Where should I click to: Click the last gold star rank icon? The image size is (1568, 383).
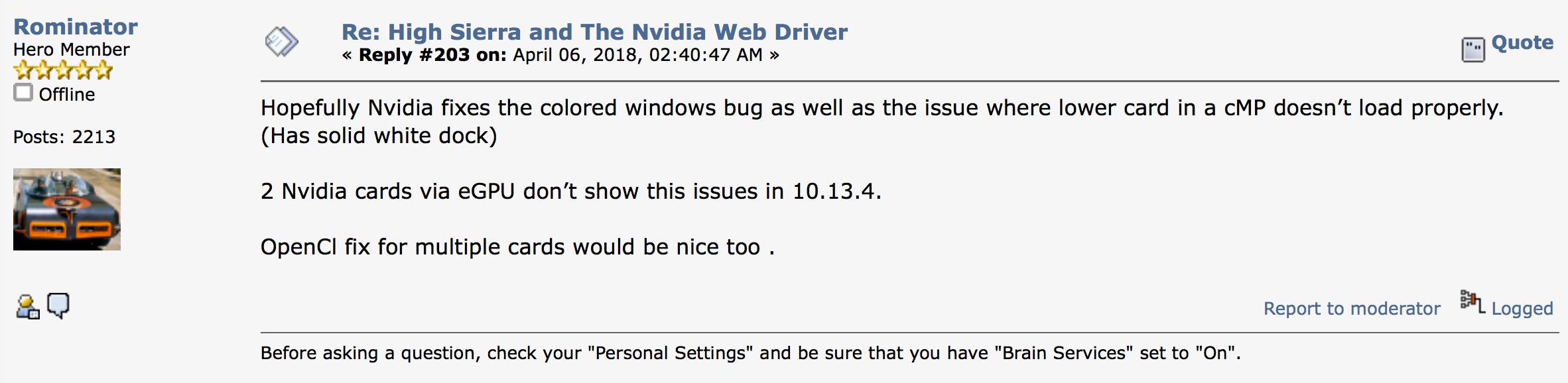tap(103, 70)
